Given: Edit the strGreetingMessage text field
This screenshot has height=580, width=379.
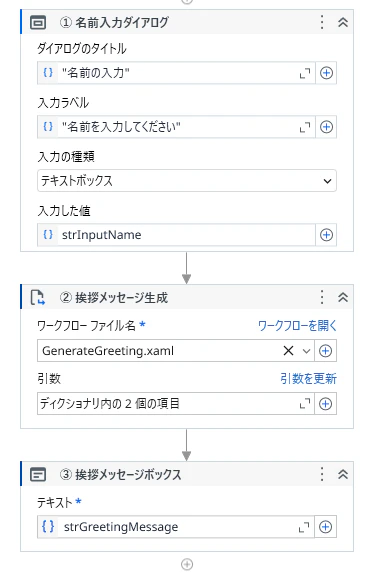Looking at the screenshot, I should click(x=177, y=527).
